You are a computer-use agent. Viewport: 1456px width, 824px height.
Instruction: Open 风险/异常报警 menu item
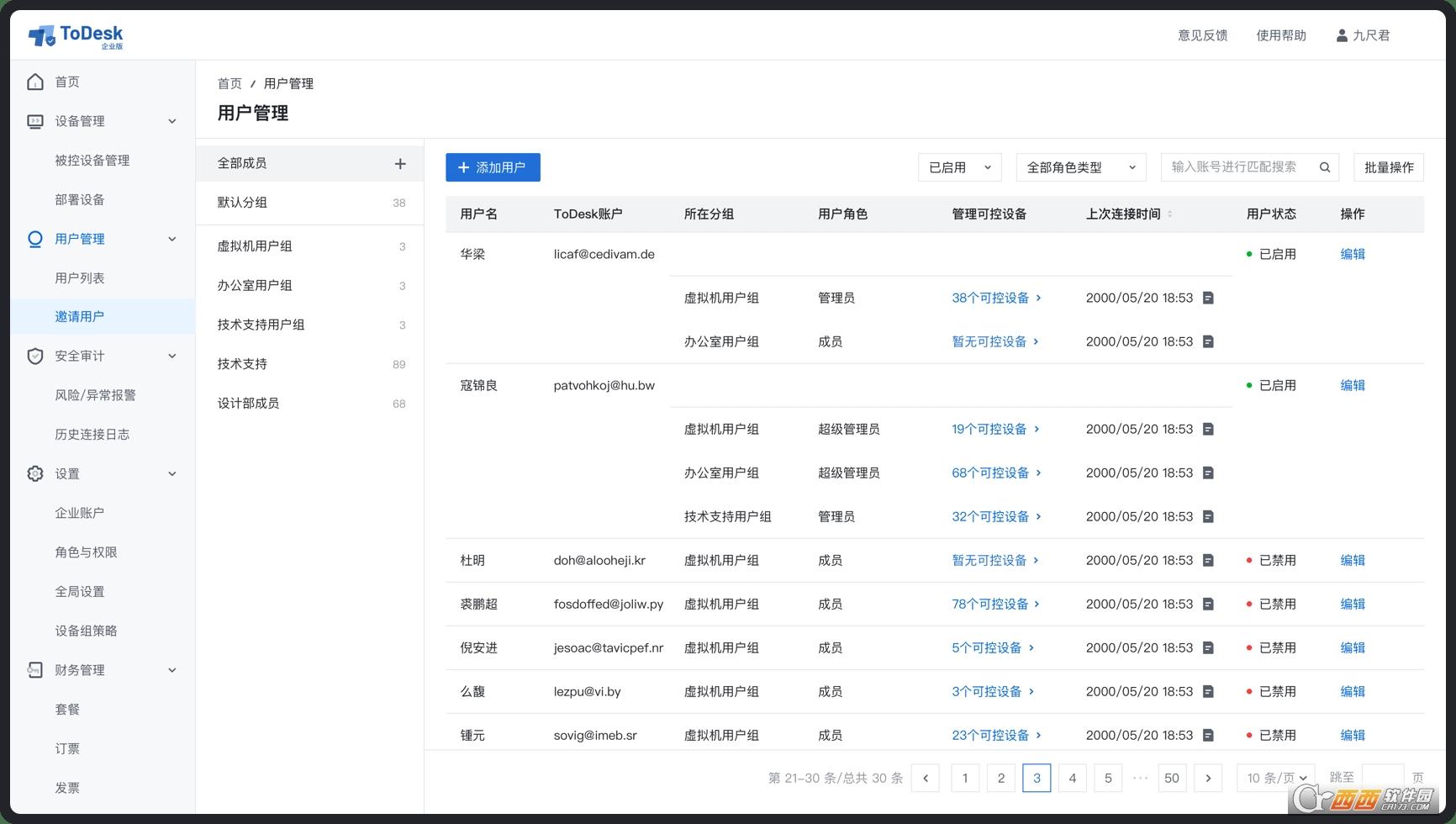pyautogui.click(x=95, y=395)
